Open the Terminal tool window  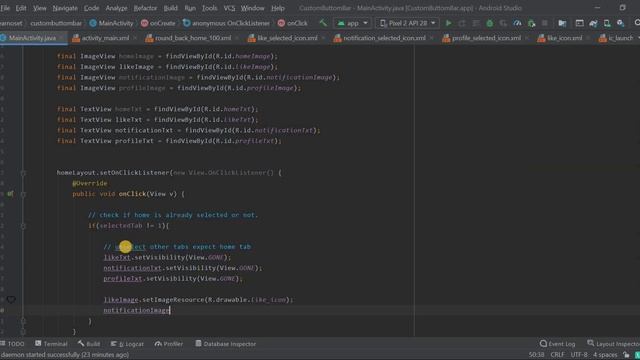(x=51, y=344)
